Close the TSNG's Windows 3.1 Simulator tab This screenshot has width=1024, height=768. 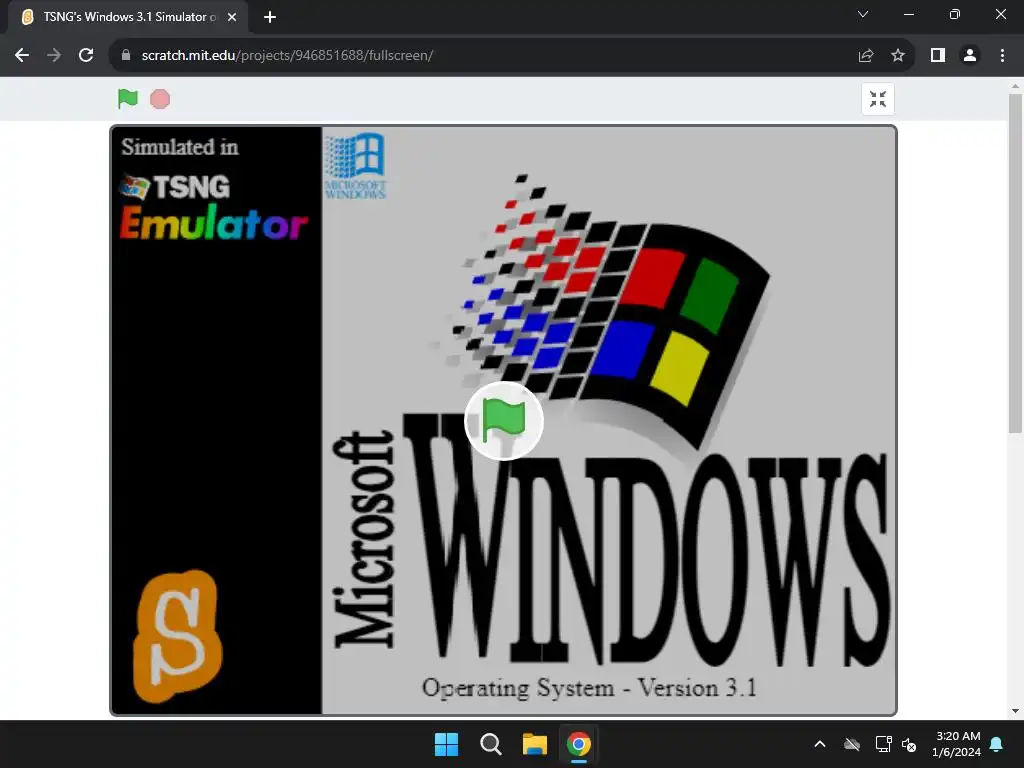coord(232,17)
